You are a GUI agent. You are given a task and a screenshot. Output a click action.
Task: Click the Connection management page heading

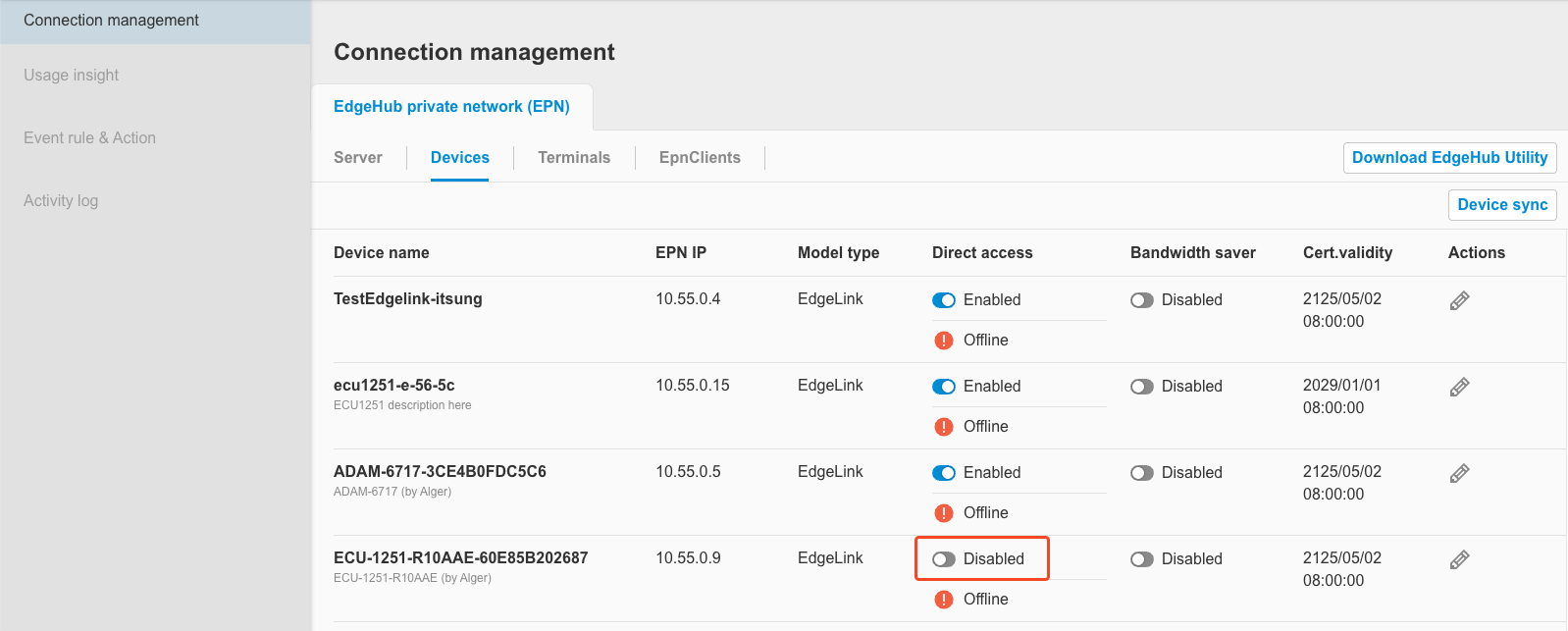click(474, 52)
